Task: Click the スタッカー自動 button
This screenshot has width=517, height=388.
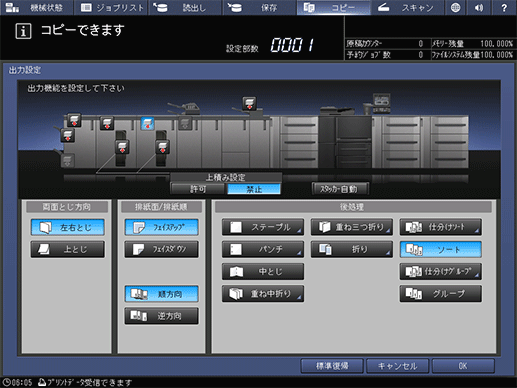Action: (x=340, y=189)
